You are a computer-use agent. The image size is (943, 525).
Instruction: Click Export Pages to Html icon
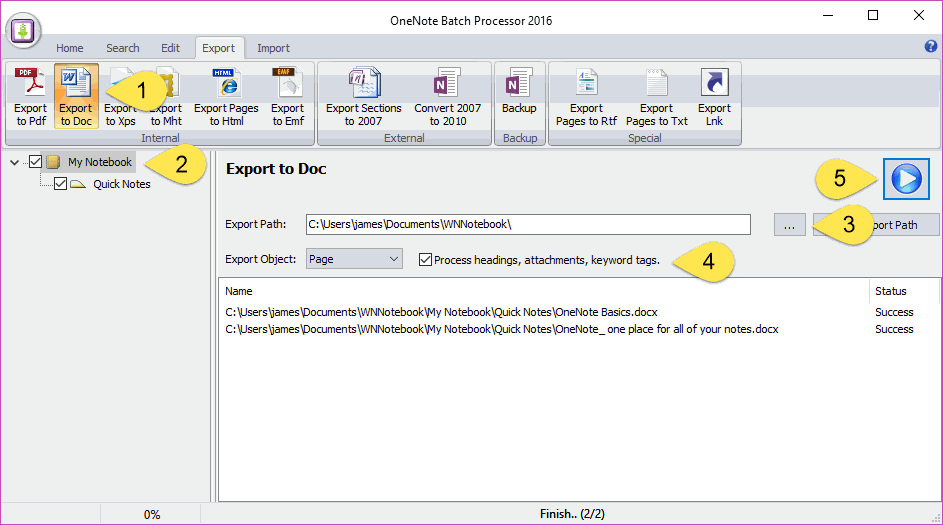[227, 96]
